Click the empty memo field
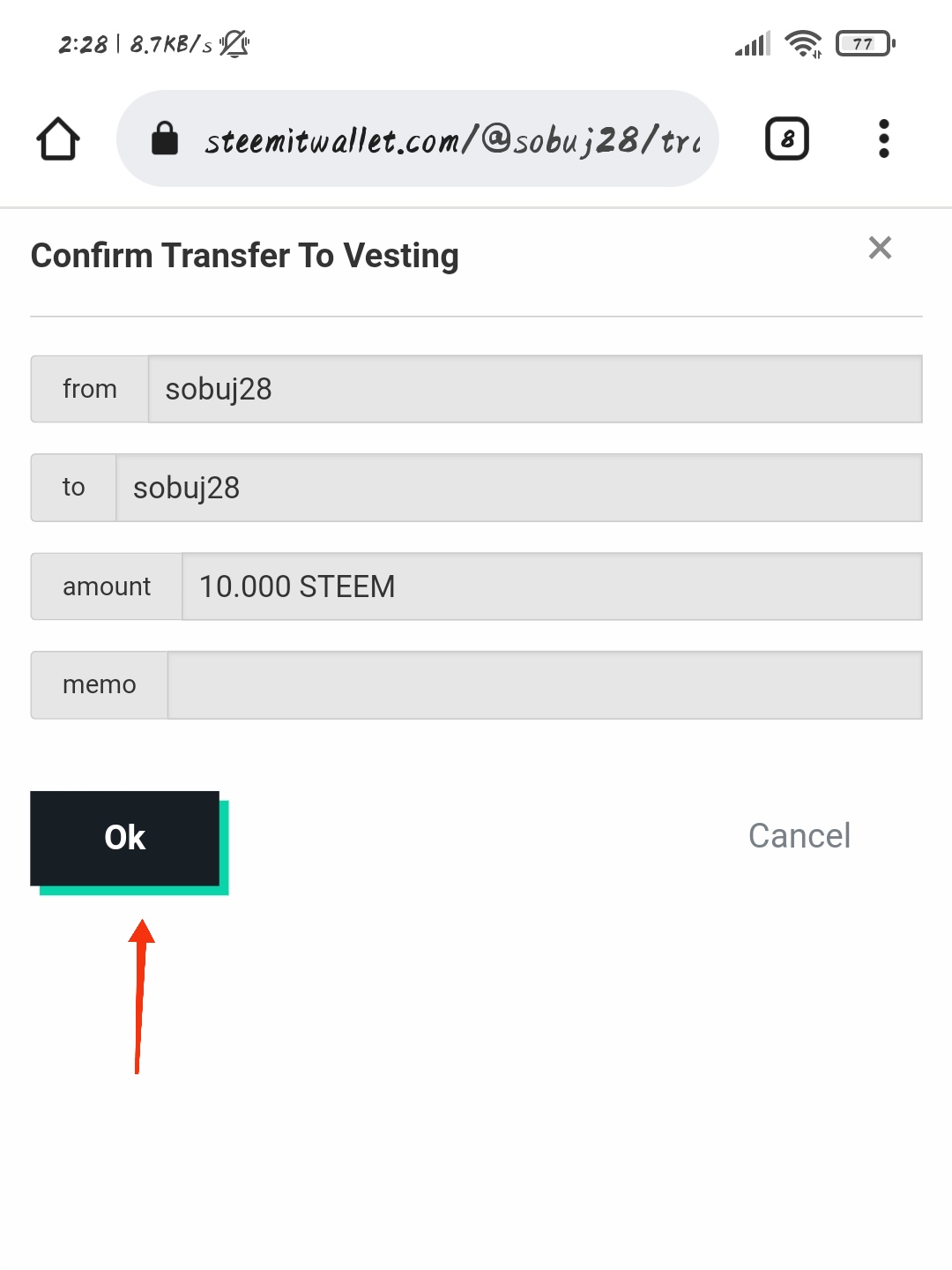Image resolution: width=952 pixels, height=1270 pixels. point(544,685)
